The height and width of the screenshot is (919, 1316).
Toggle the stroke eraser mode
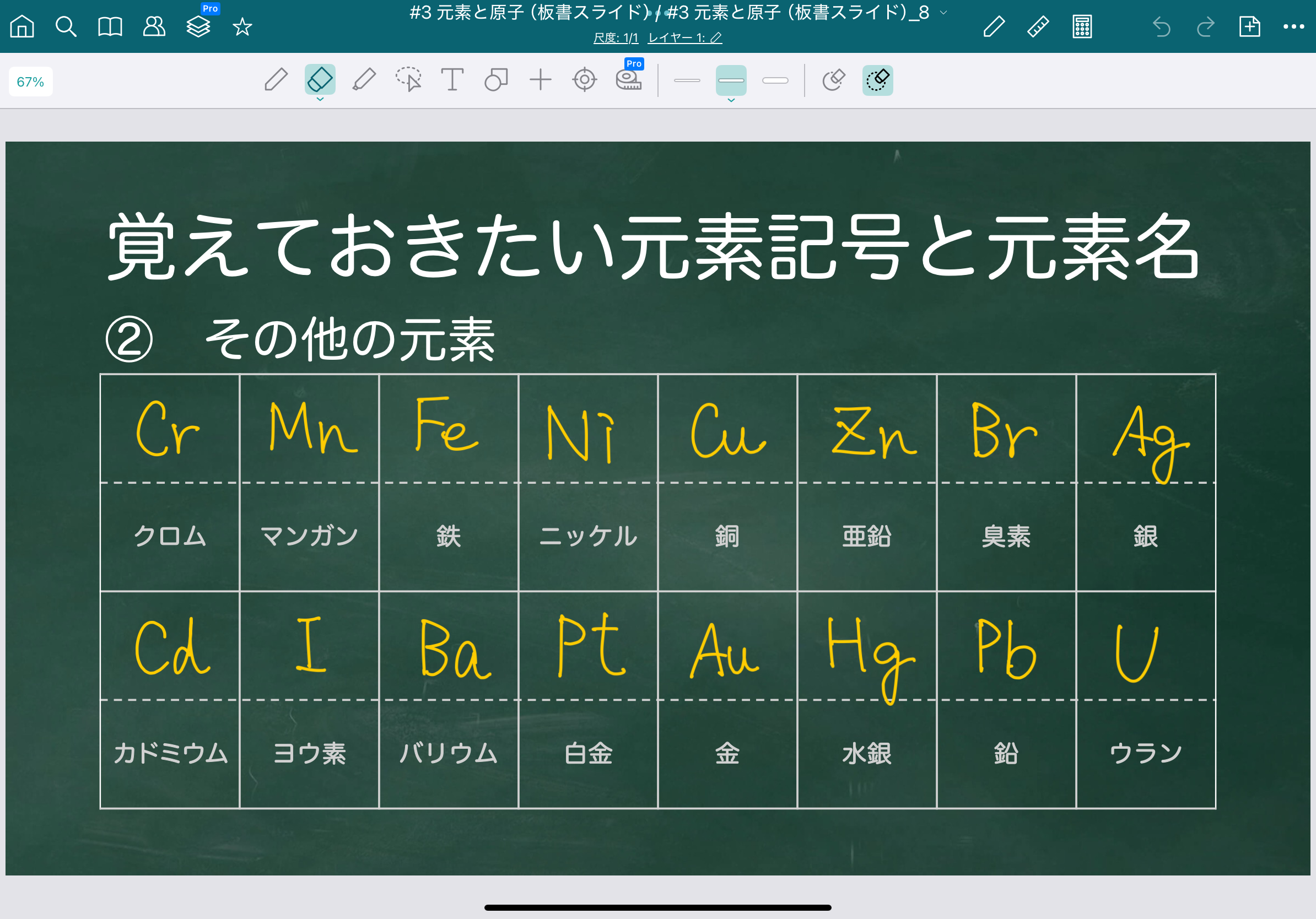click(833, 80)
